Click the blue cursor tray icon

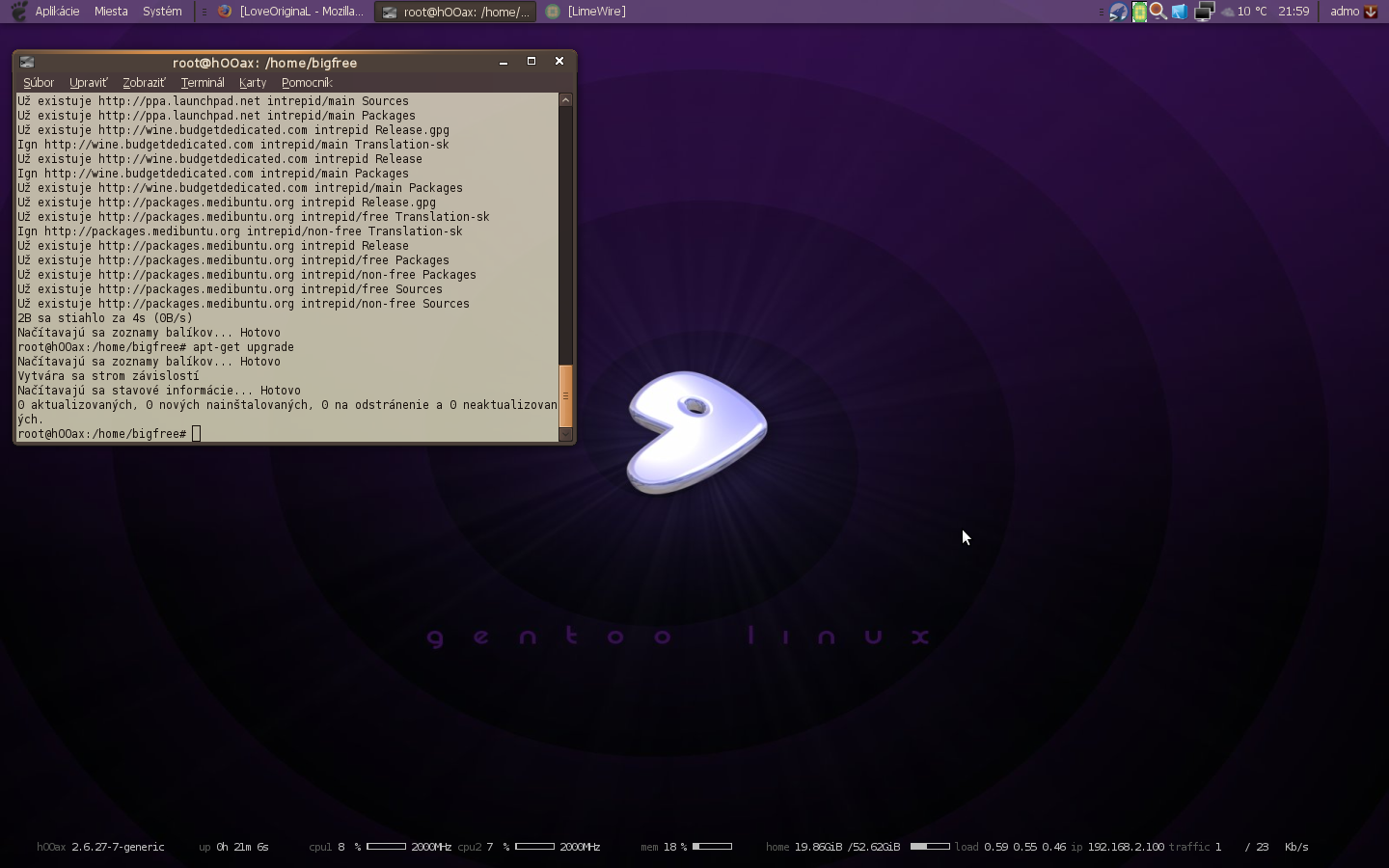pos(1180,12)
